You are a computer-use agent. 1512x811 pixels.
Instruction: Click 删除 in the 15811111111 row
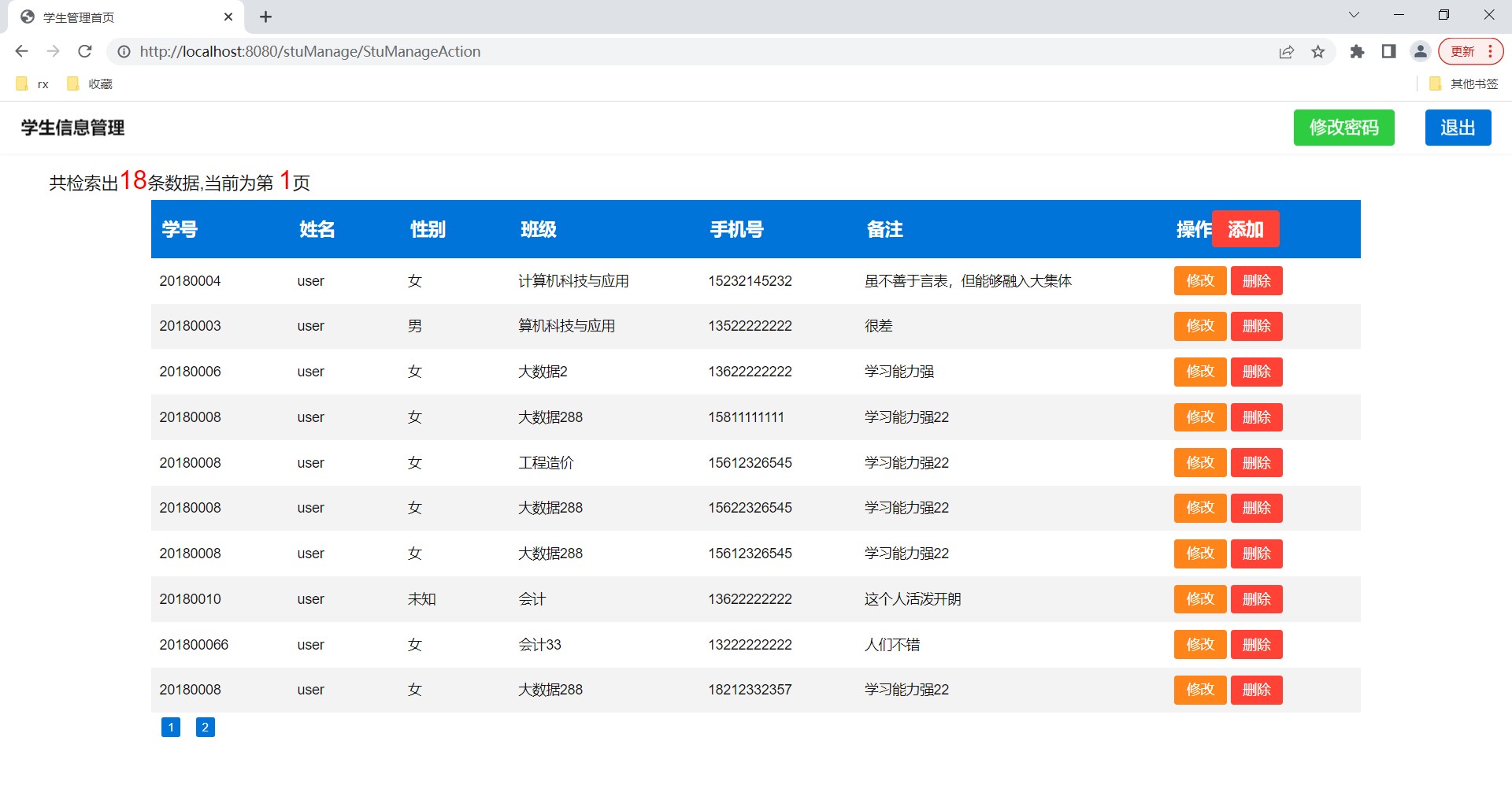coord(1256,417)
